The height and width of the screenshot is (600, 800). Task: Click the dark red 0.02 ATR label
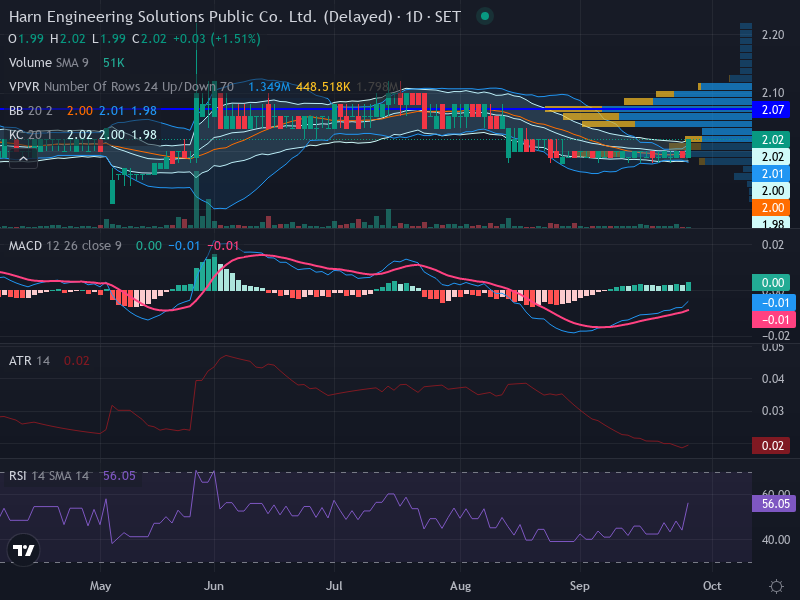[x=771, y=445]
